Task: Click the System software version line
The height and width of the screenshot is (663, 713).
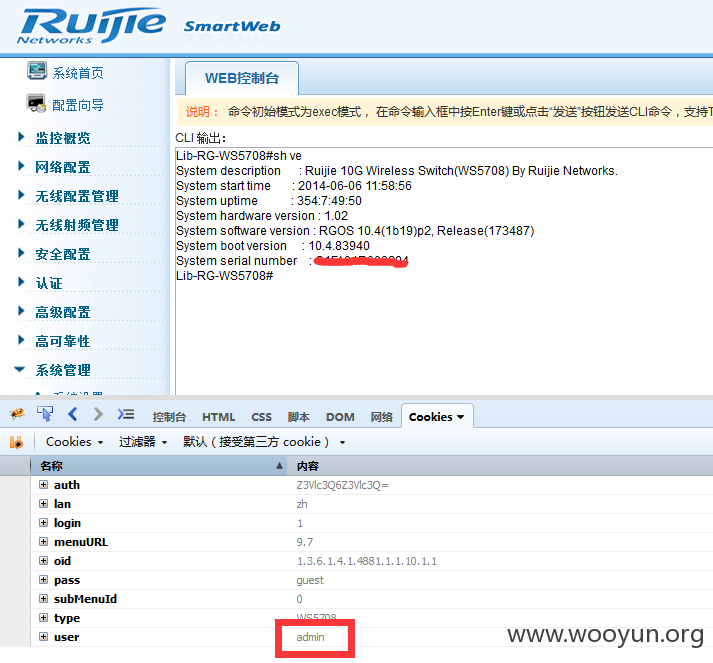Action: tap(355, 231)
